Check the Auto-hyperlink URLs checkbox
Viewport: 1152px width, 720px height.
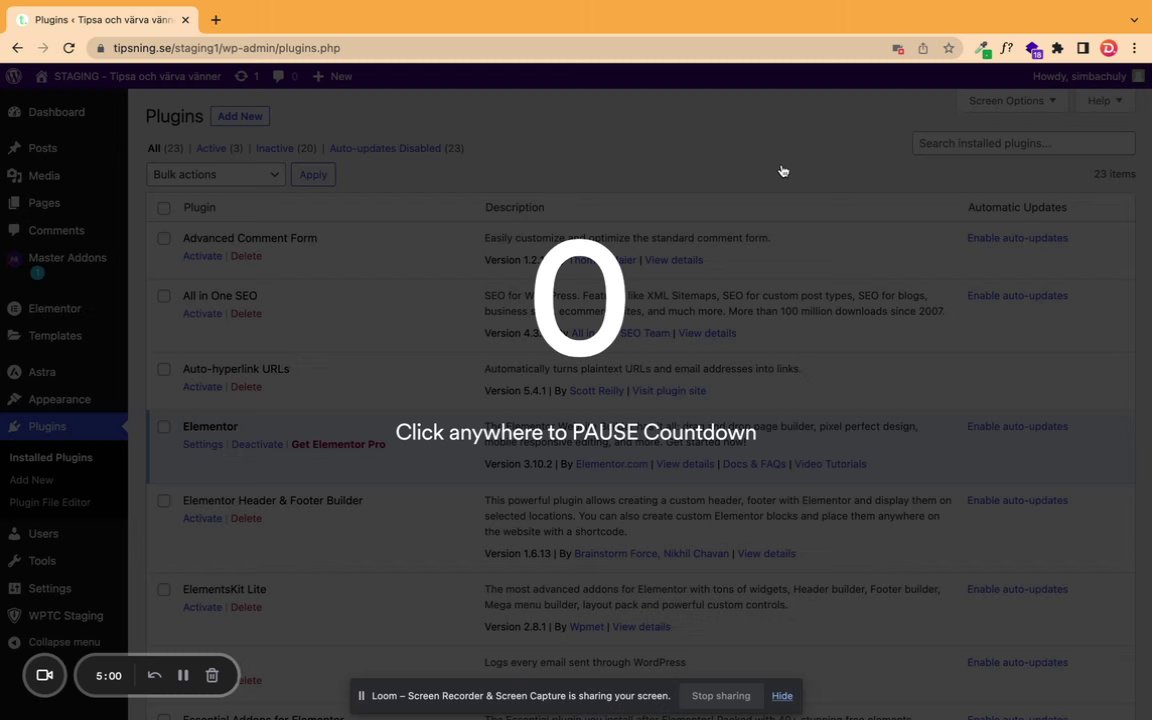164,369
